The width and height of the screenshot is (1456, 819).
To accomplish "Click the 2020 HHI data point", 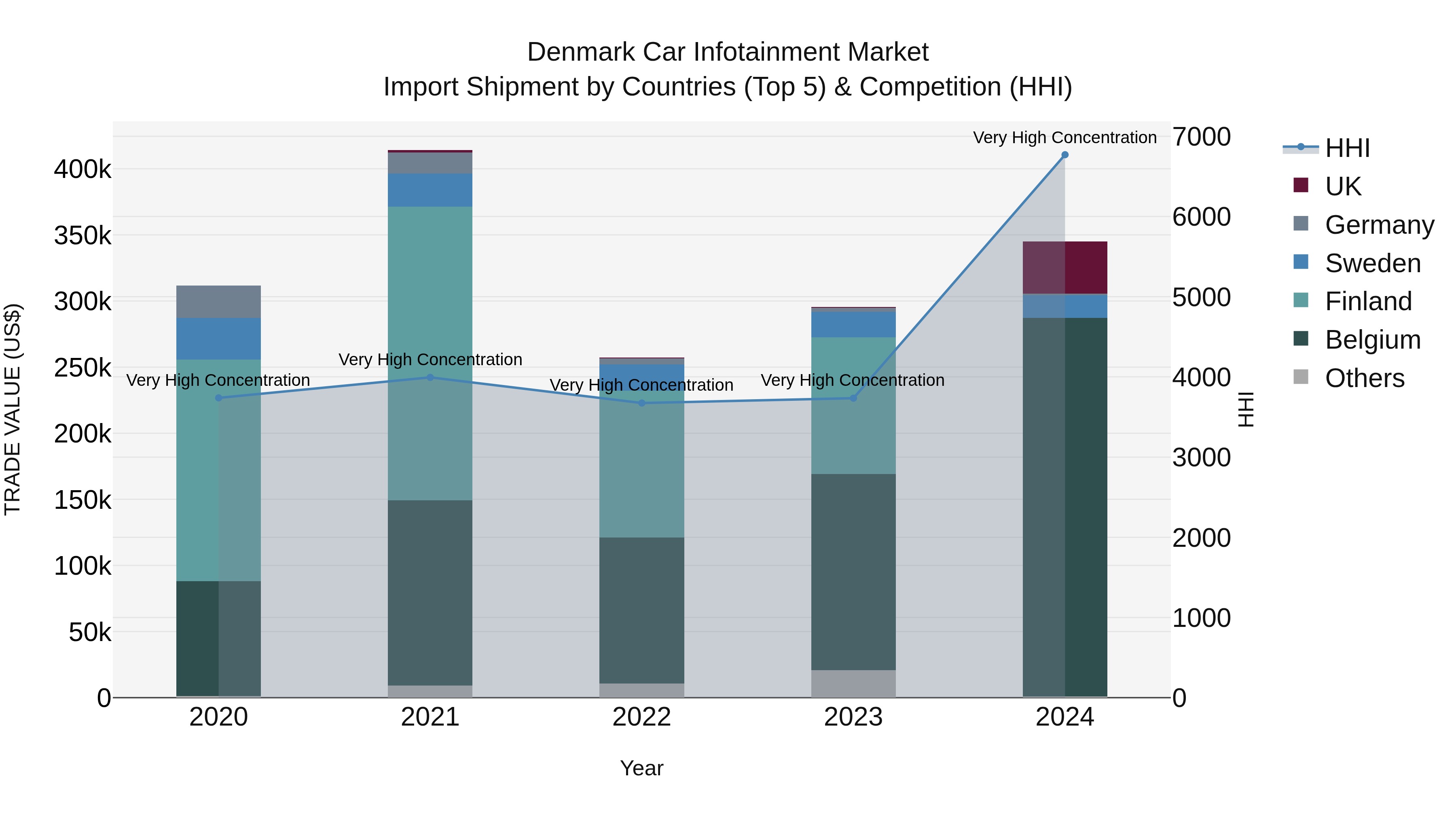I will pos(219,398).
